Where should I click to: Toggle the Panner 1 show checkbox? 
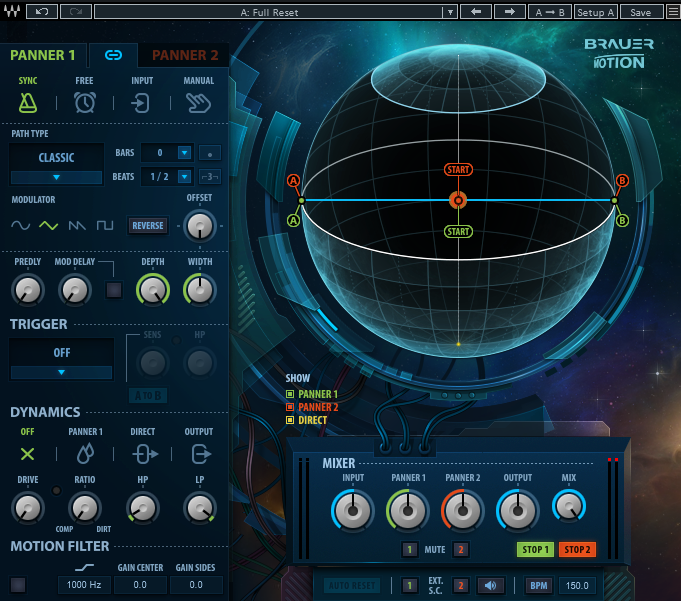point(290,394)
